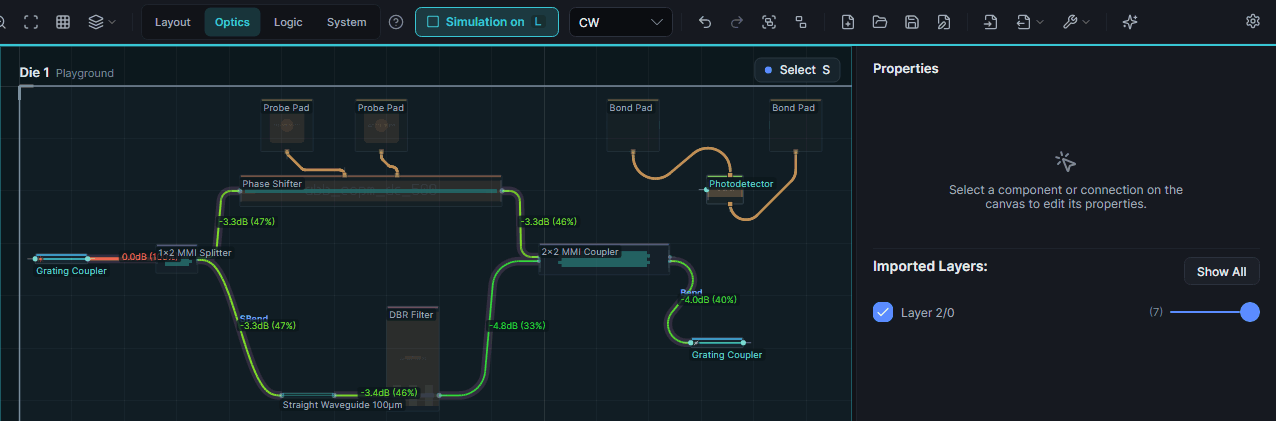Click the Show All button
The height and width of the screenshot is (421, 1276).
pyautogui.click(x=1221, y=271)
